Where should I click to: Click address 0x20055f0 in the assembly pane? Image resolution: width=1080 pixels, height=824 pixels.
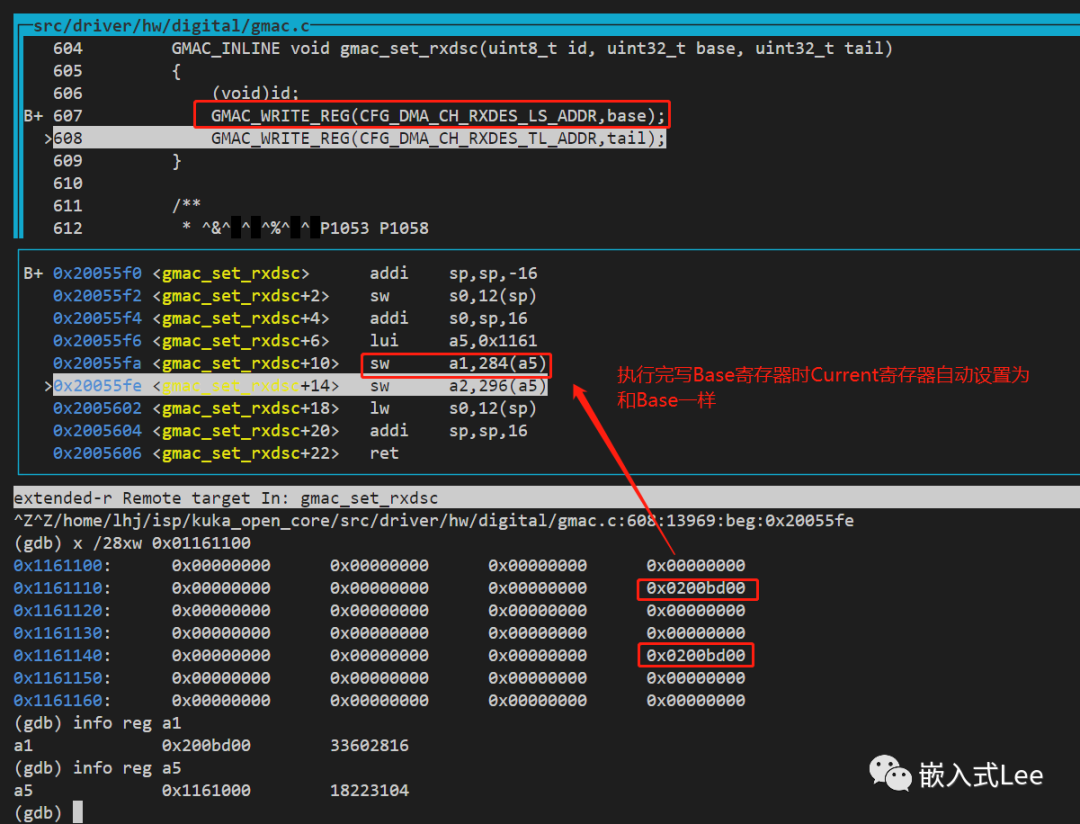click(97, 274)
